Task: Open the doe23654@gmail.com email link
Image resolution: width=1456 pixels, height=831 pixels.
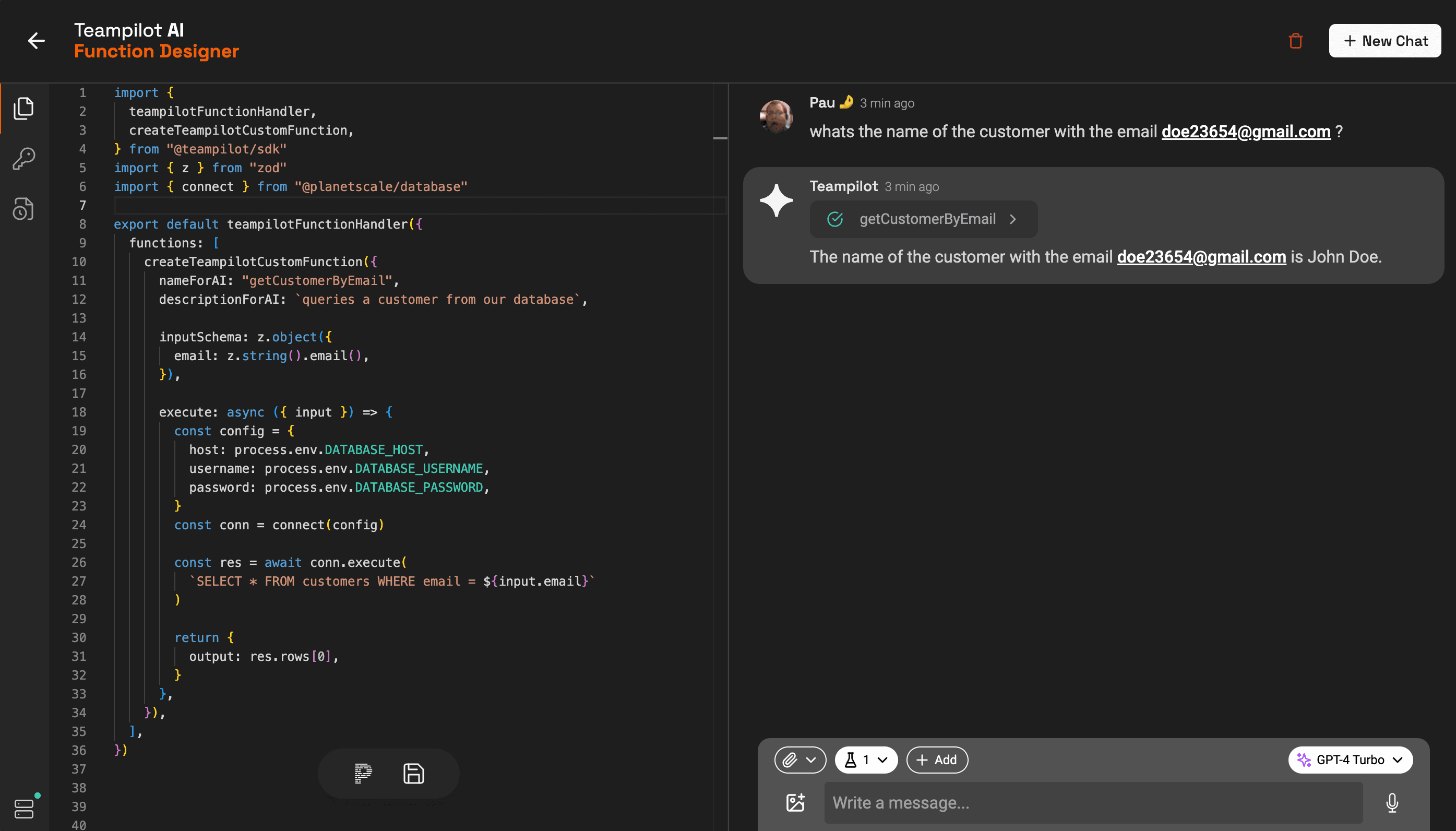Action: [1246, 131]
